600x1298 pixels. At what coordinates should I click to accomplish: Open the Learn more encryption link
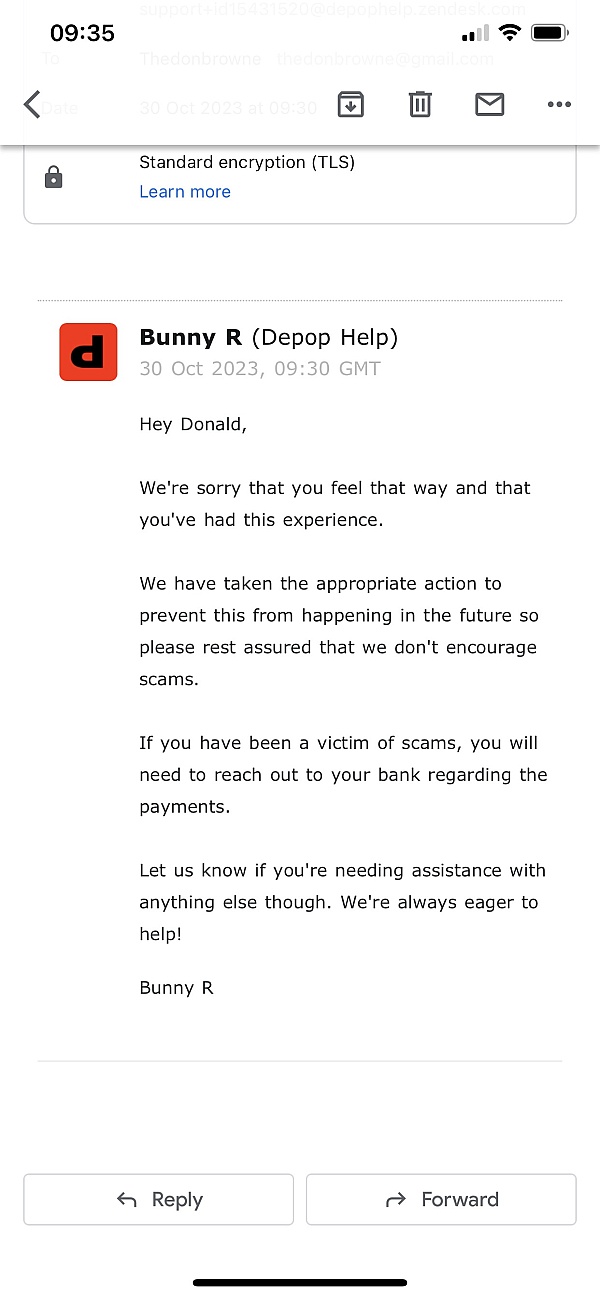185,192
